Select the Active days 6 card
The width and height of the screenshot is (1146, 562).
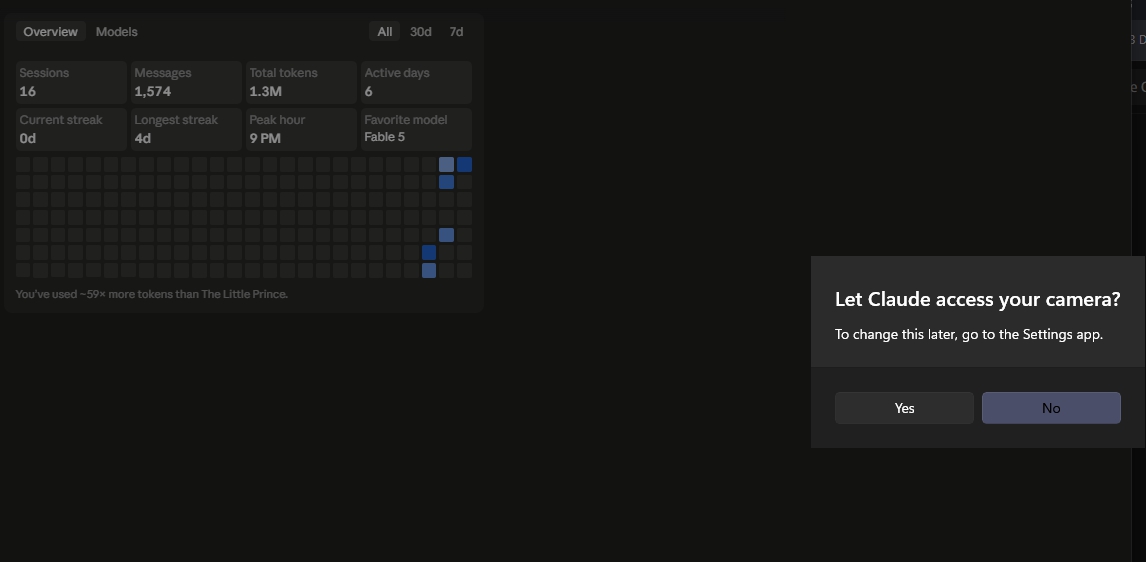tap(417, 82)
